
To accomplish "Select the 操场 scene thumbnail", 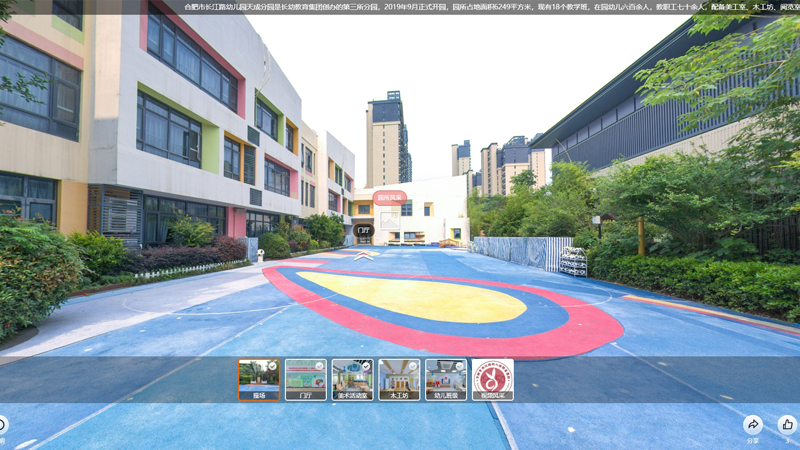I will [x=258, y=380].
